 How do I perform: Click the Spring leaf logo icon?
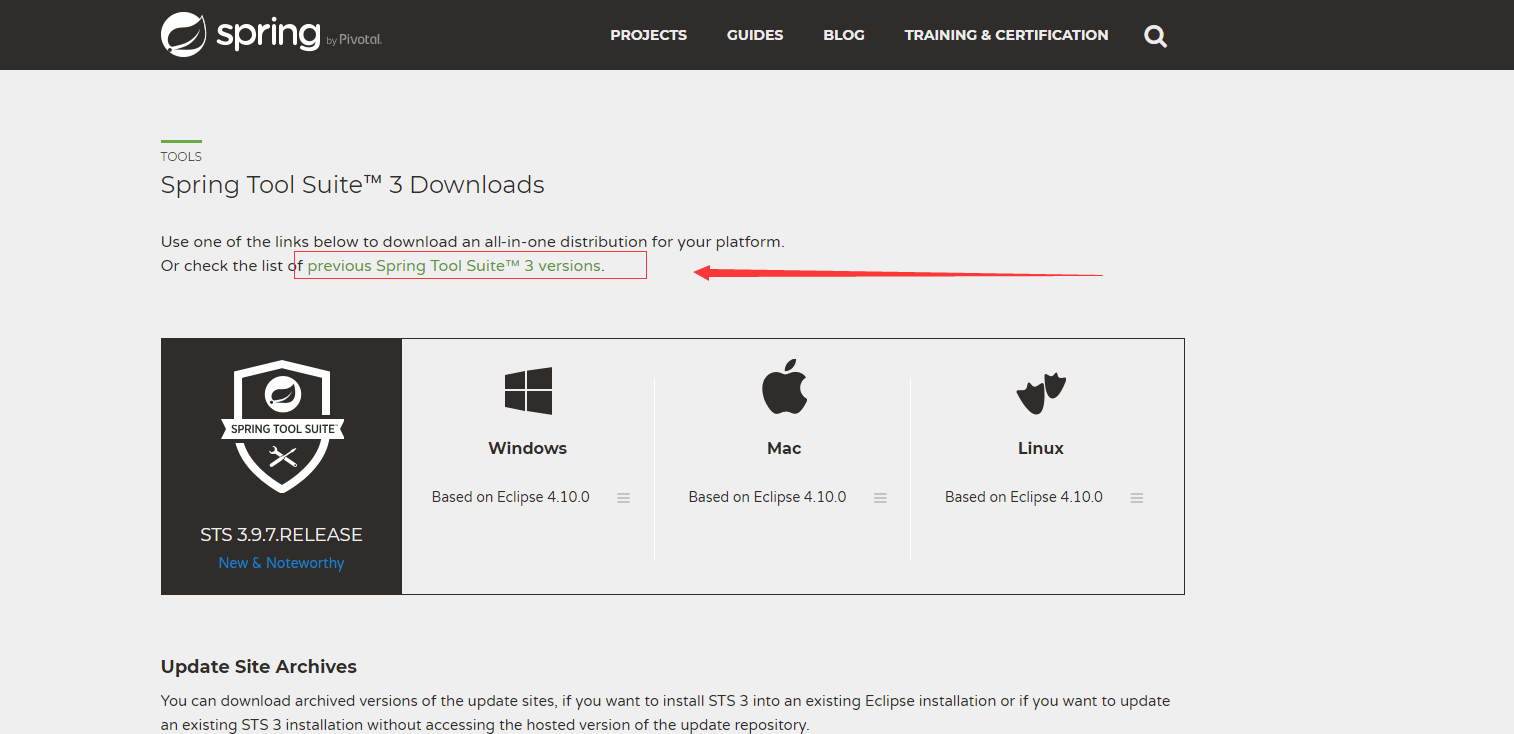click(x=184, y=35)
